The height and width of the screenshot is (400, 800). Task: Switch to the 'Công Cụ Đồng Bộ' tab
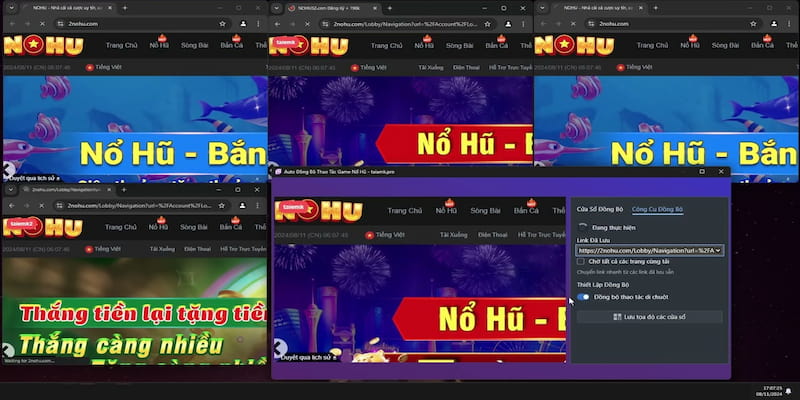(657, 210)
